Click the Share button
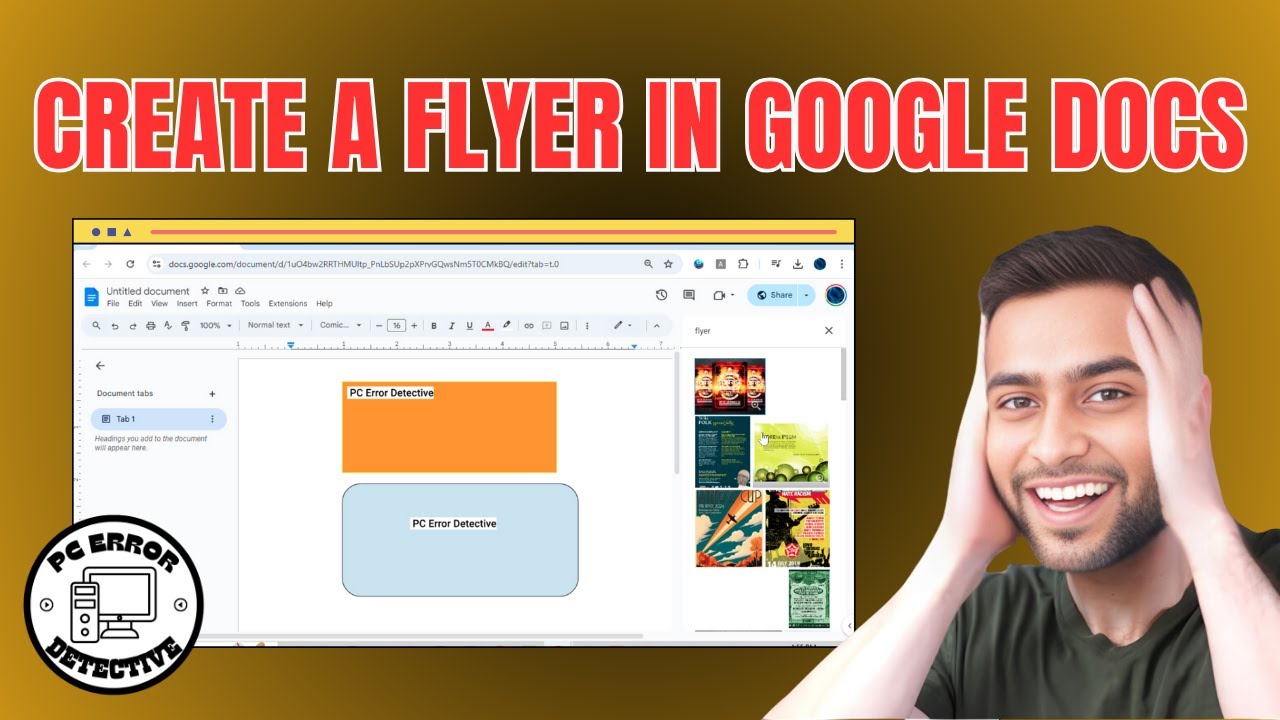This screenshot has height=720, width=1280. pos(773,295)
